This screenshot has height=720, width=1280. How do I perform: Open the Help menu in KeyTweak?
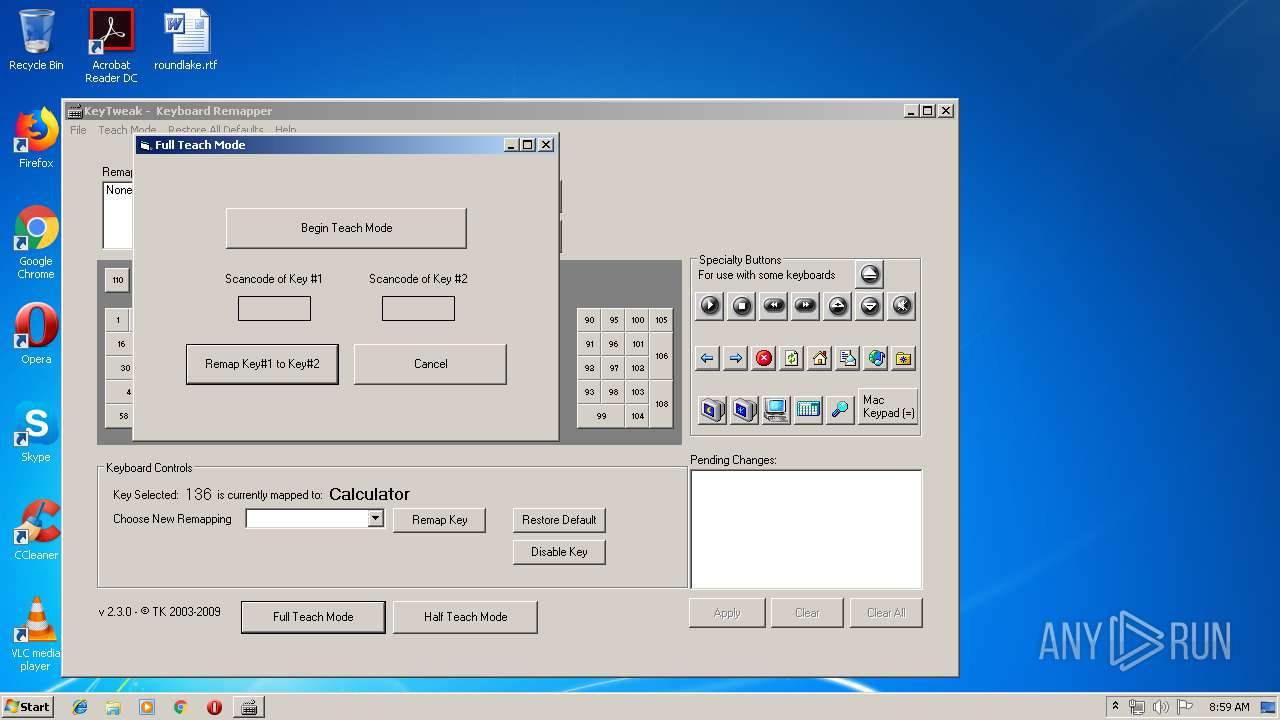(x=286, y=130)
